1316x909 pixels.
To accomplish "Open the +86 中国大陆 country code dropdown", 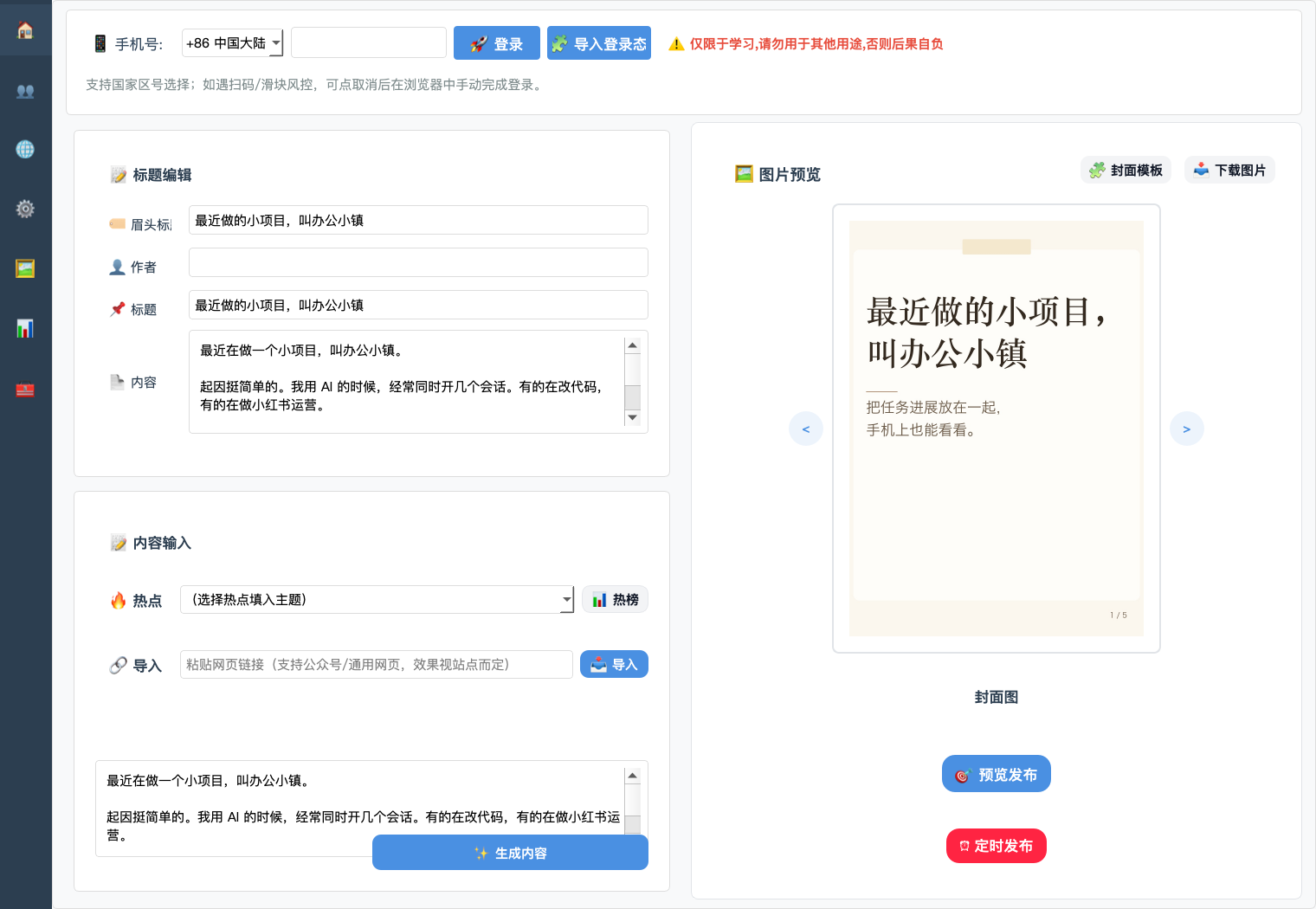I will 233,43.
